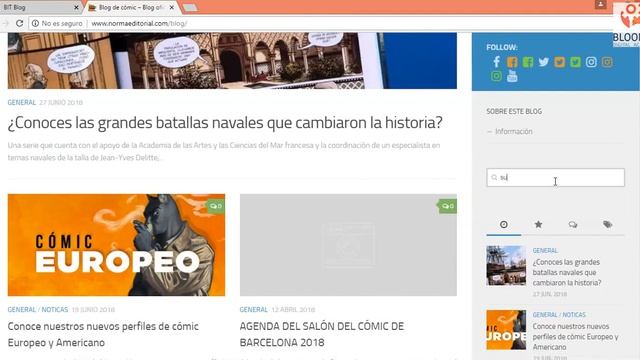Open the green Twitter follow icon

576,62
